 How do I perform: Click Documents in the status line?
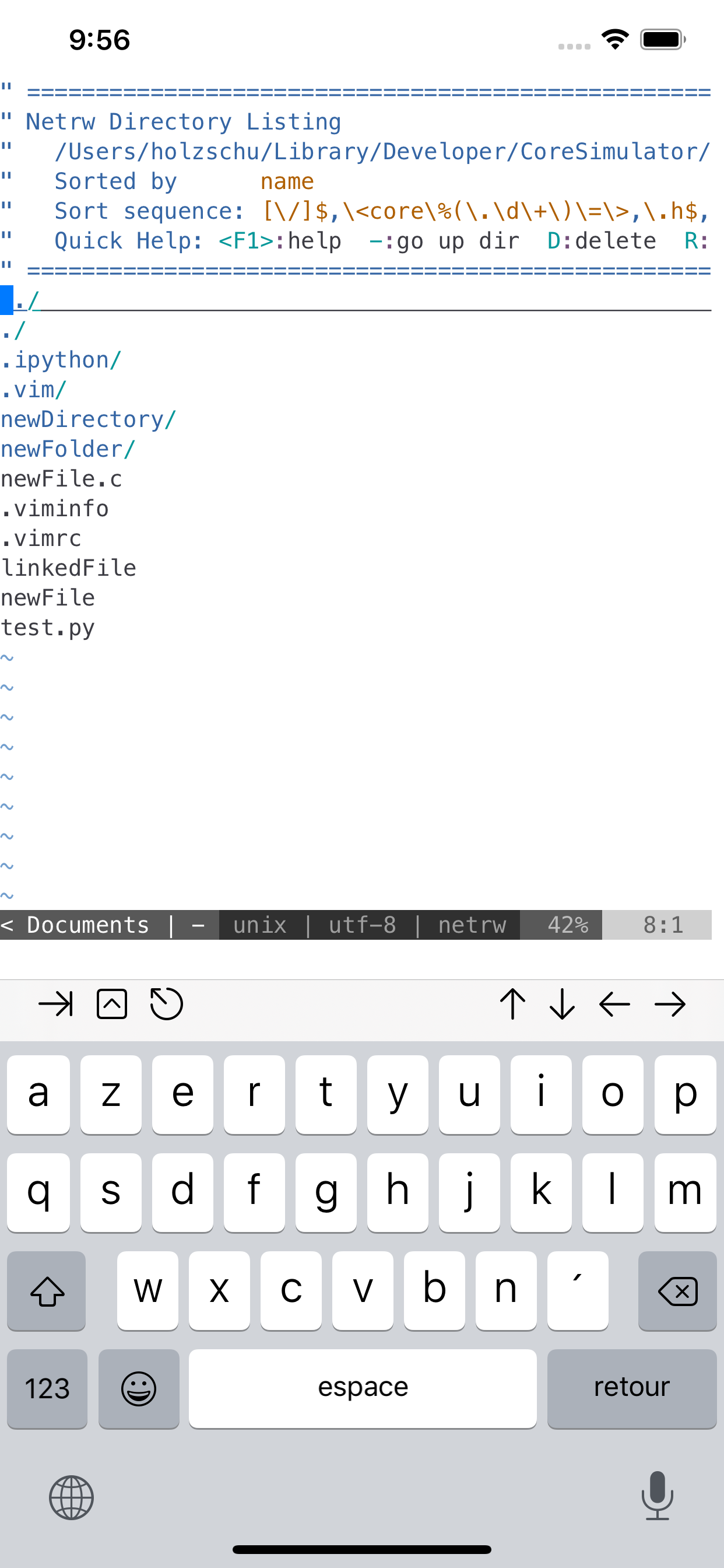(88, 925)
